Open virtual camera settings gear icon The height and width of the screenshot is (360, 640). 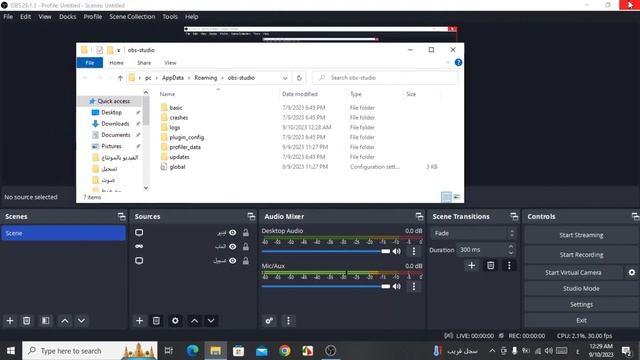pos(631,272)
